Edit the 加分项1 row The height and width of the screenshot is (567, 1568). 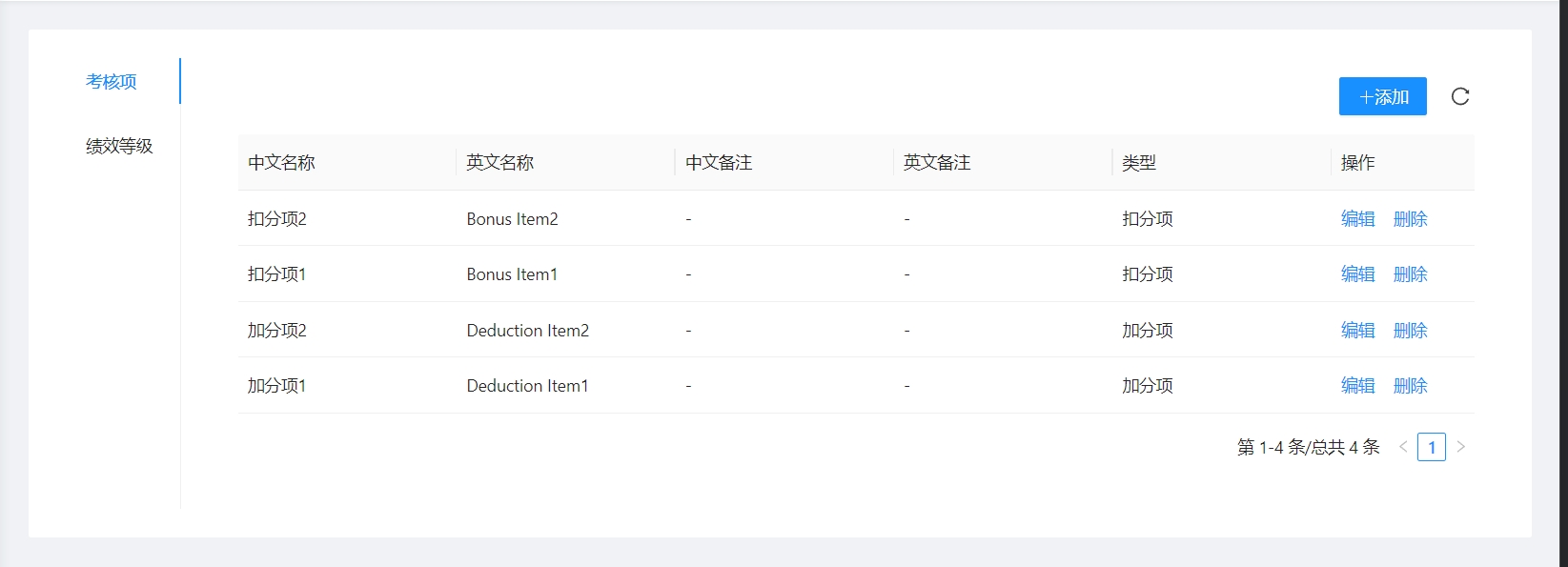coord(1357,386)
